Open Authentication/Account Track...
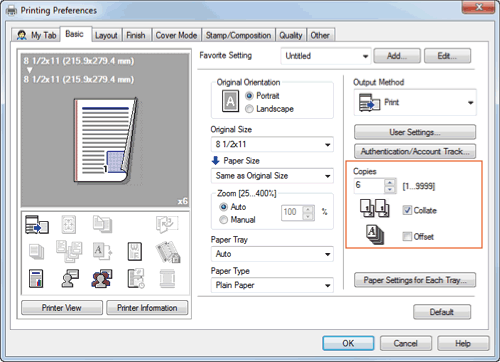Viewport: 500px width, 362px height. click(x=415, y=151)
